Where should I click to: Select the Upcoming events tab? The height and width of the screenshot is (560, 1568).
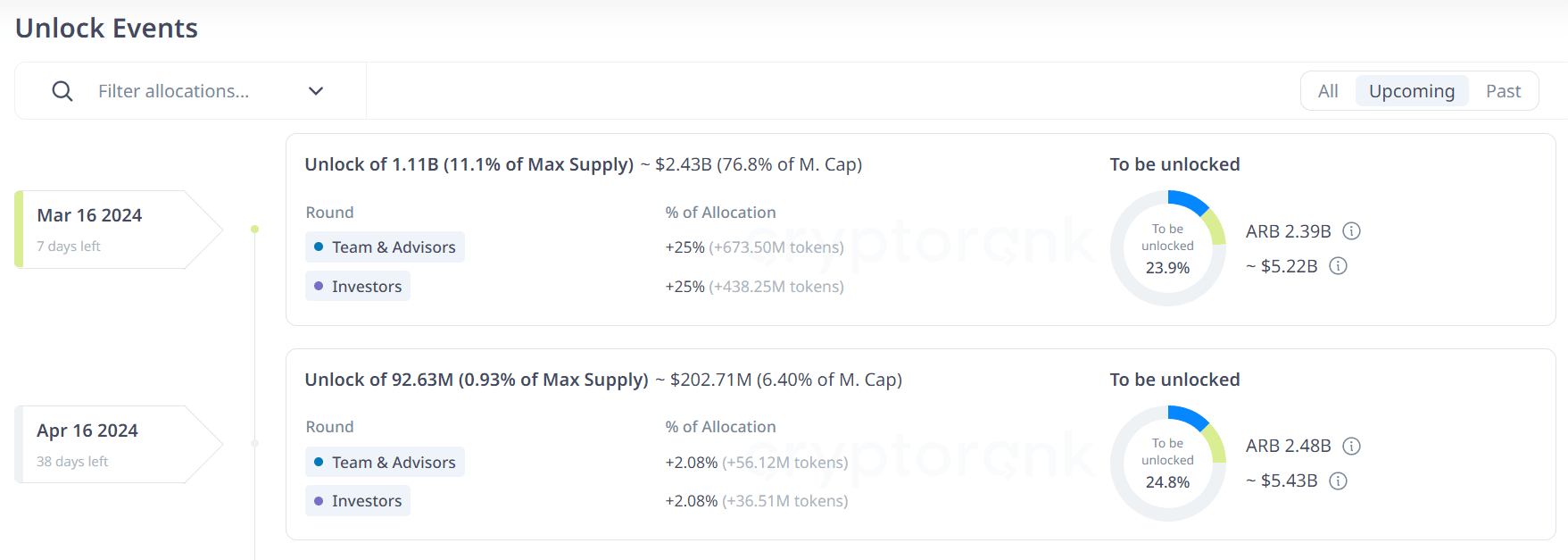[x=1411, y=91]
